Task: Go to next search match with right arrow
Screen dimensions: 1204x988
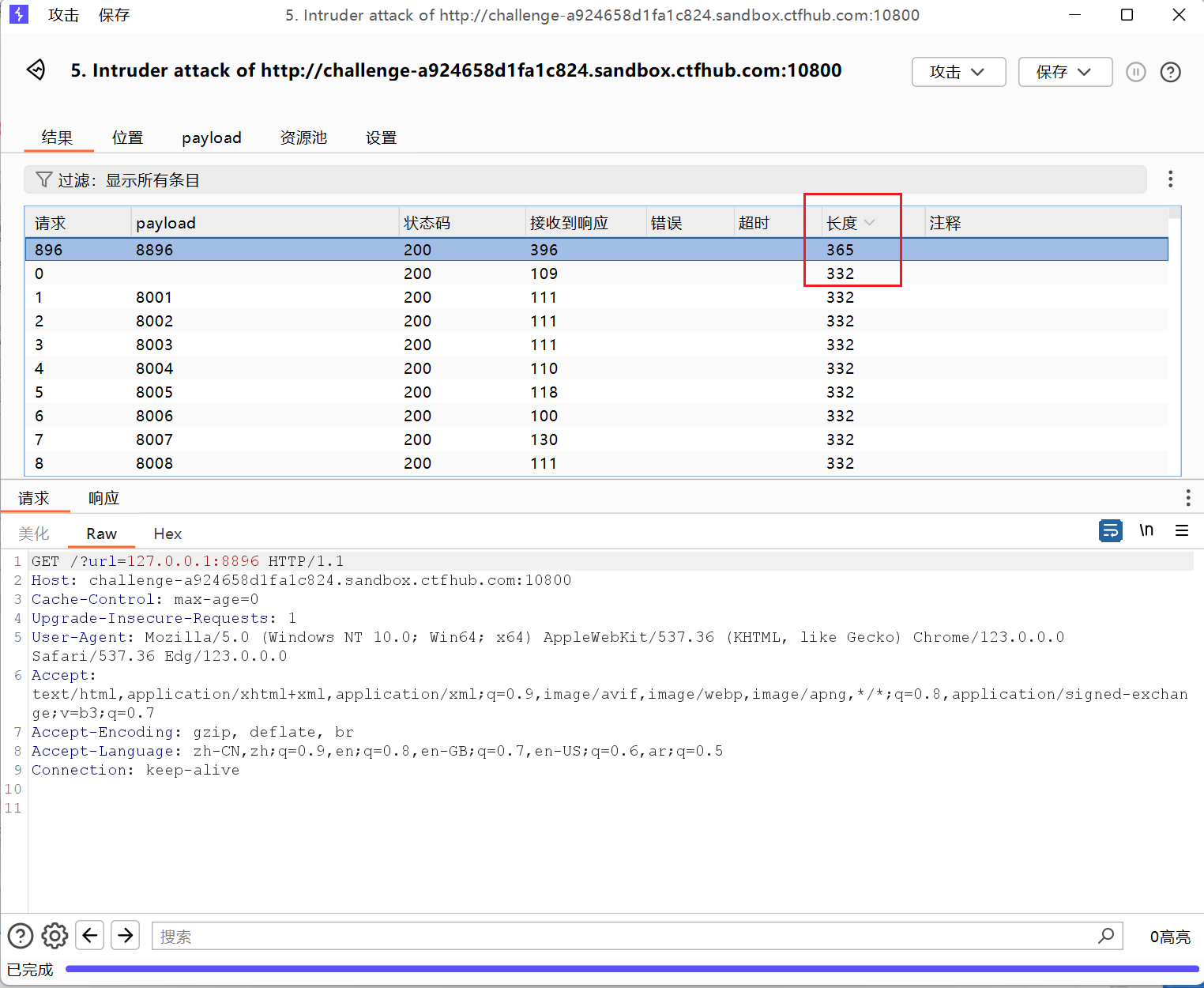Action: click(x=126, y=935)
